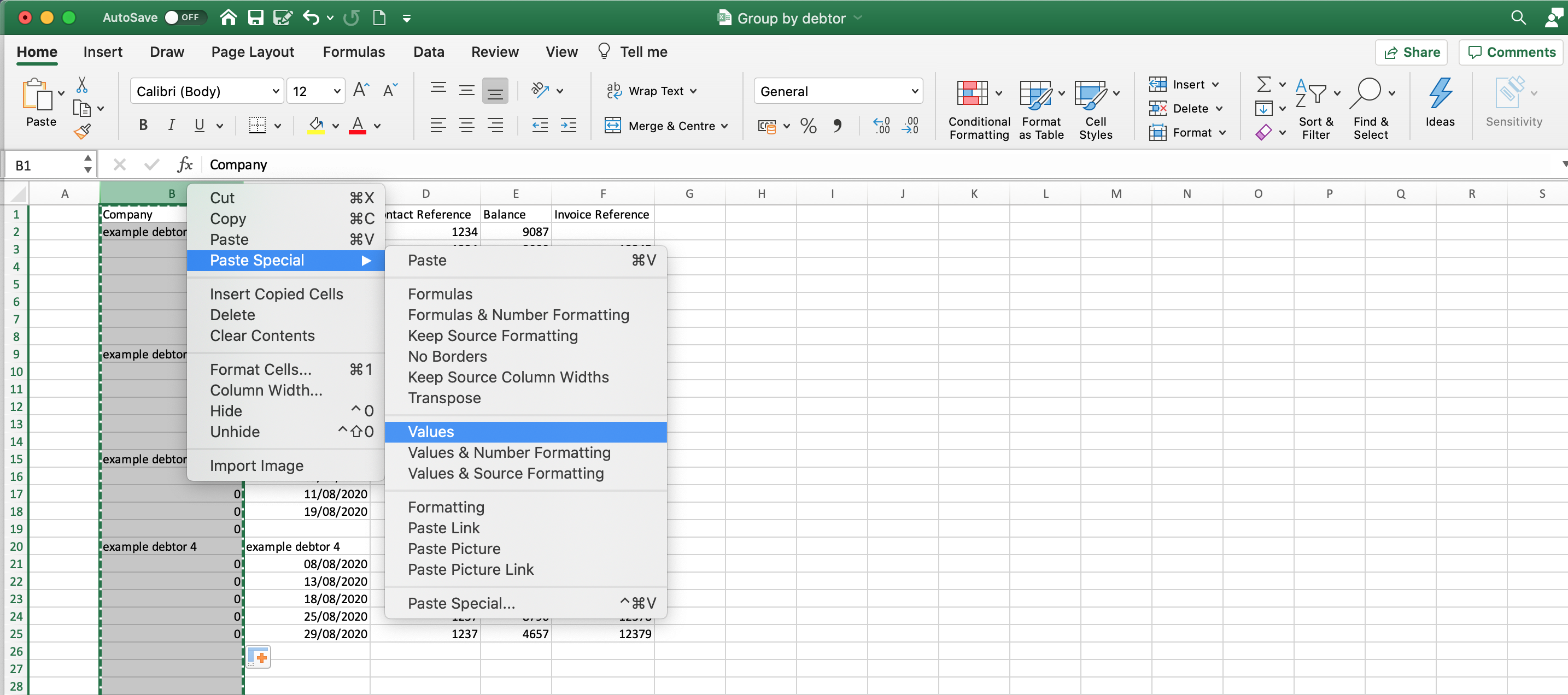Toggle Italic formatting
The image size is (1568, 695).
(171, 125)
